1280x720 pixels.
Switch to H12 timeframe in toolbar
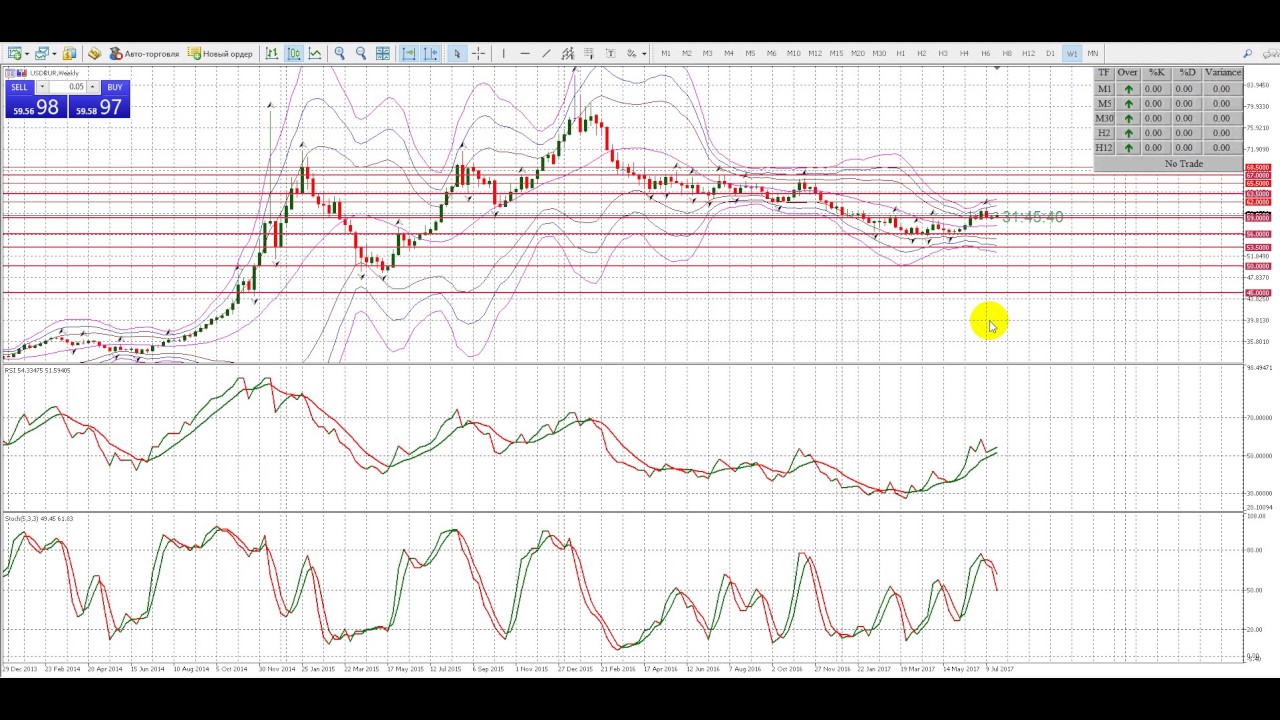pyautogui.click(x=1028, y=53)
